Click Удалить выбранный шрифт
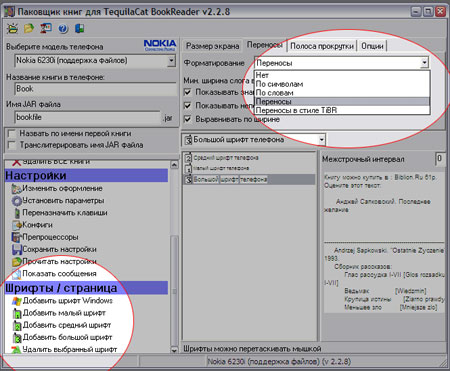 (70, 350)
